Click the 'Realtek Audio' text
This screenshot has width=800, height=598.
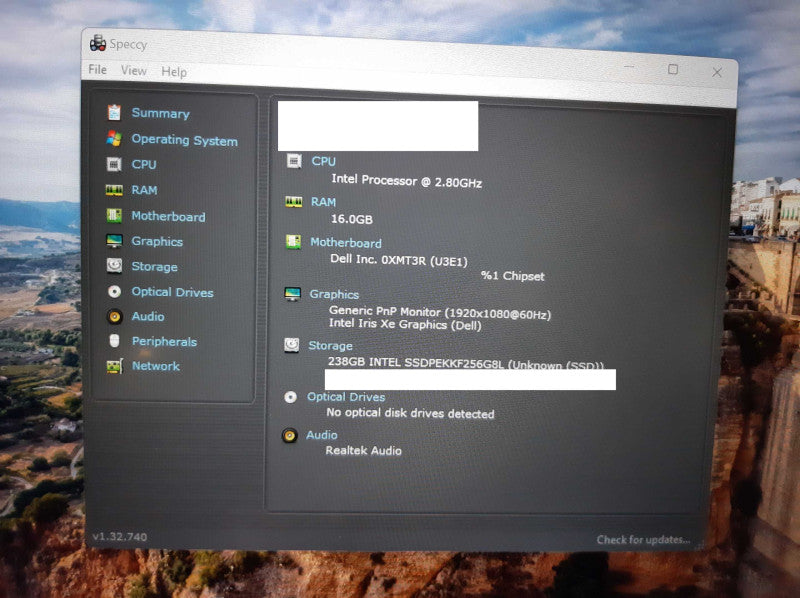coord(363,451)
